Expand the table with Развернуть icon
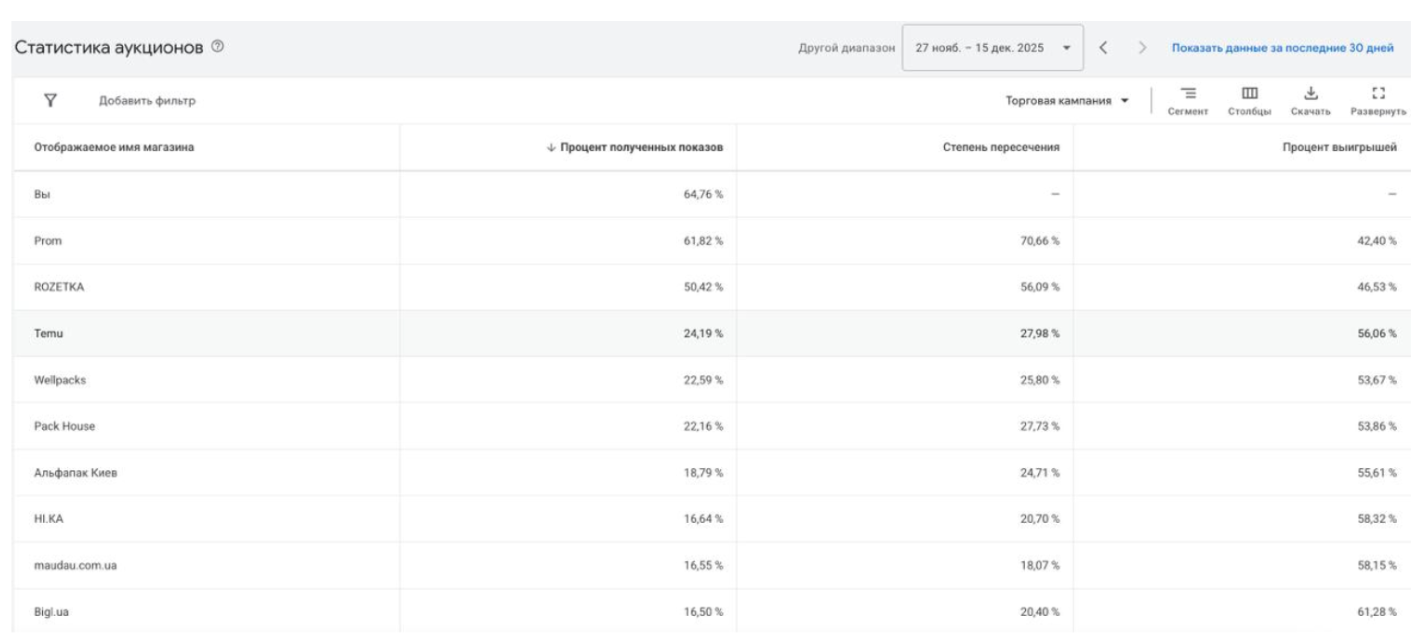Viewport: 1417px width, 634px height. coord(1379,100)
